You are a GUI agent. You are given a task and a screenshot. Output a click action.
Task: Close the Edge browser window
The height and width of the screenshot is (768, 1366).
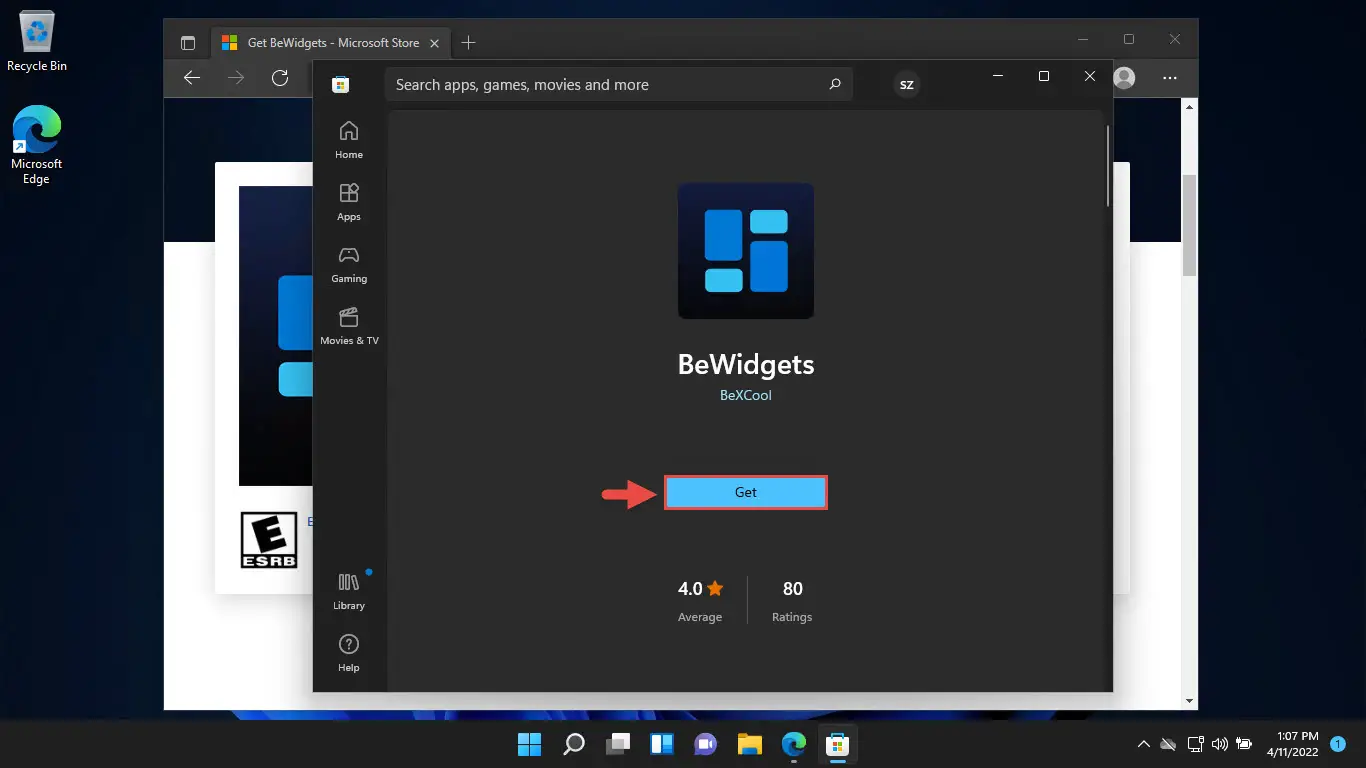click(x=1175, y=39)
